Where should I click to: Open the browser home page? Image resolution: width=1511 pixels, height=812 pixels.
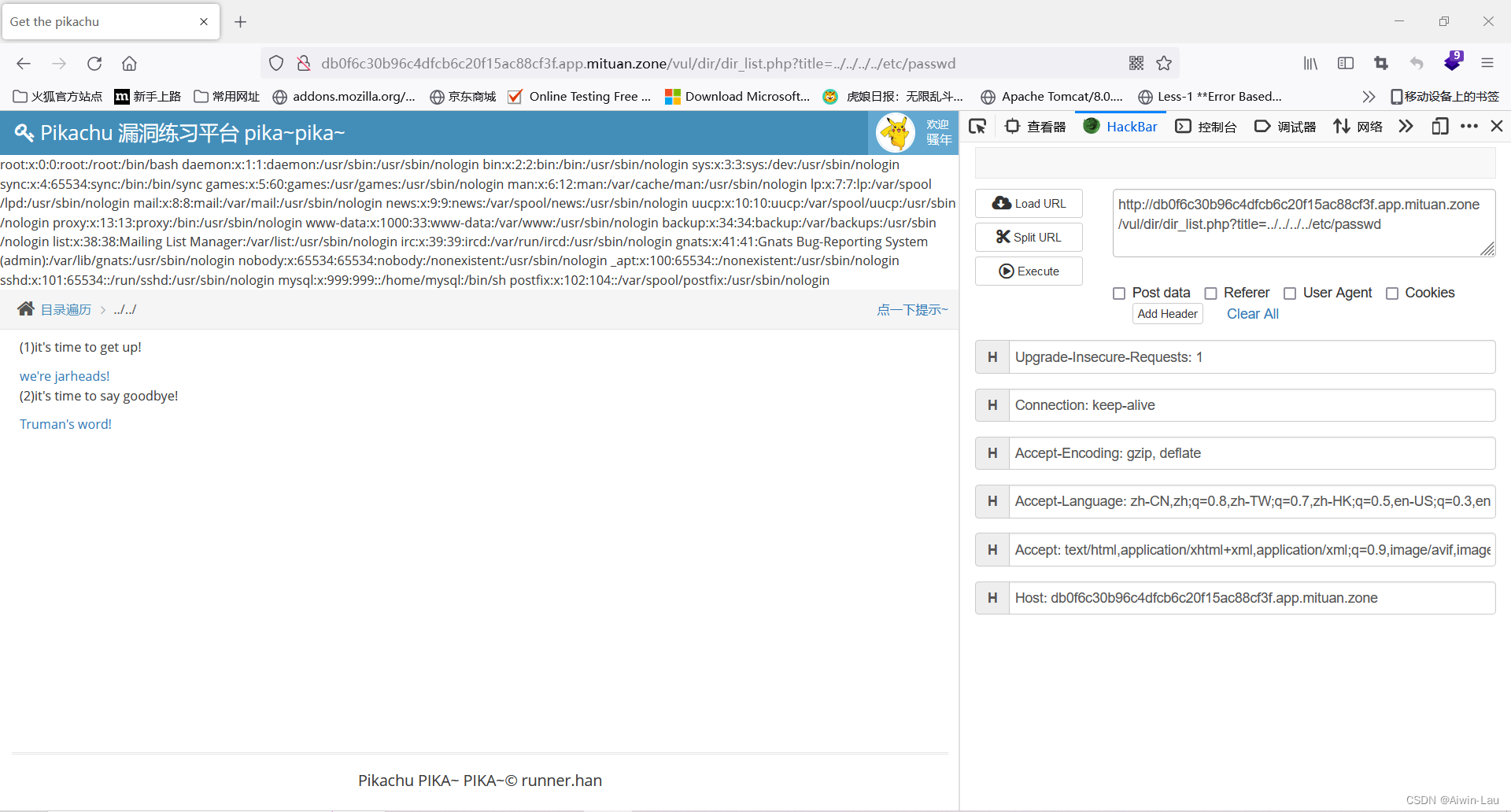(129, 64)
